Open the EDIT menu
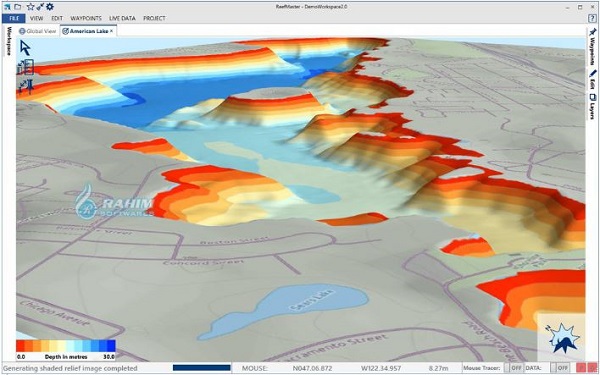The height and width of the screenshot is (375, 600). coord(57,18)
